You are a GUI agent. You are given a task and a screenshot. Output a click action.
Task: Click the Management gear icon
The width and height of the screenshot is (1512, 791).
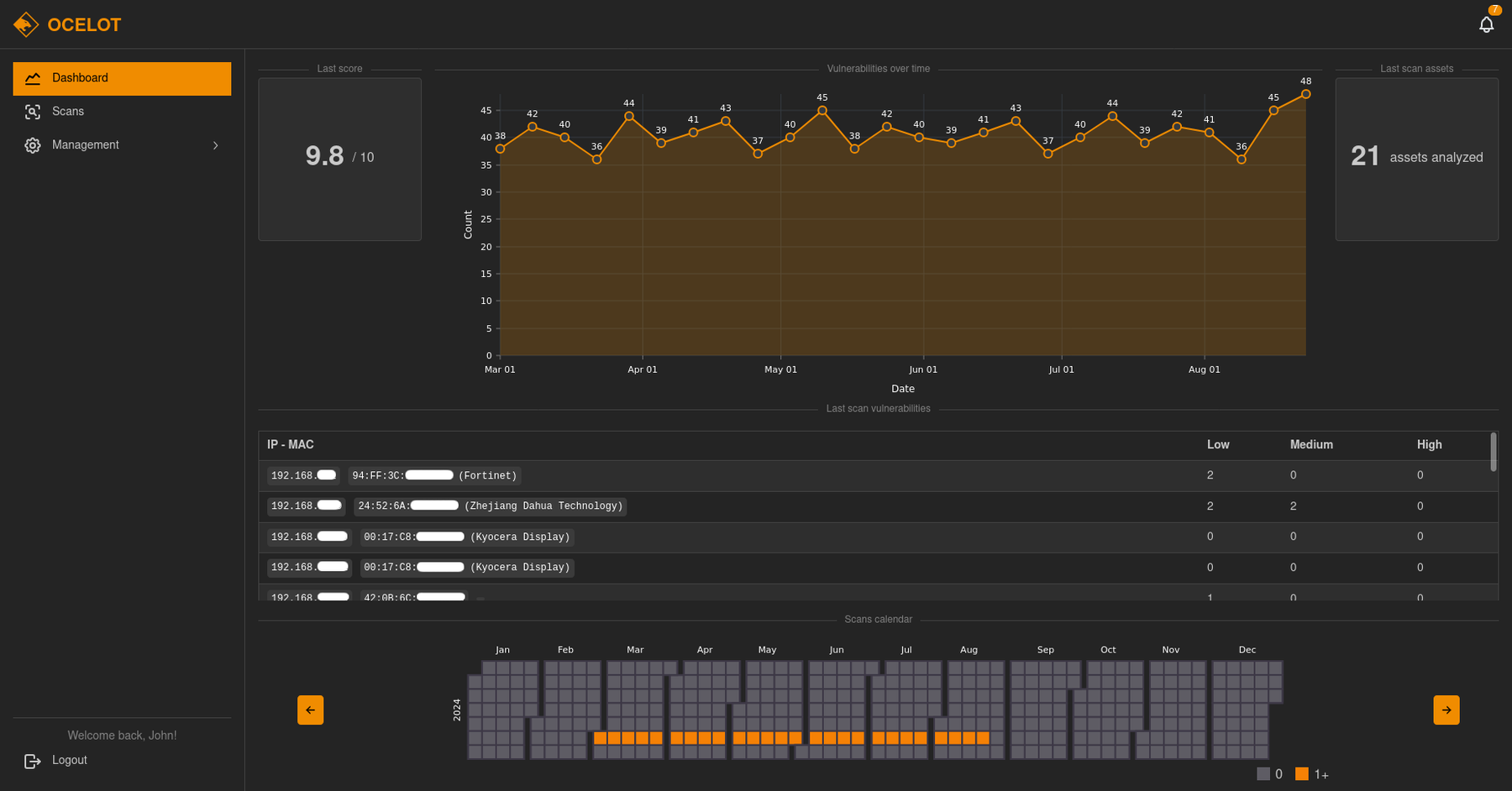[33, 145]
